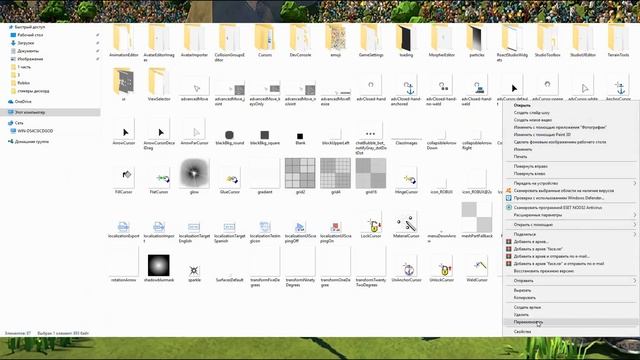Select the glow image thumbnail
This screenshot has width=640, height=360.
[194, 173]
